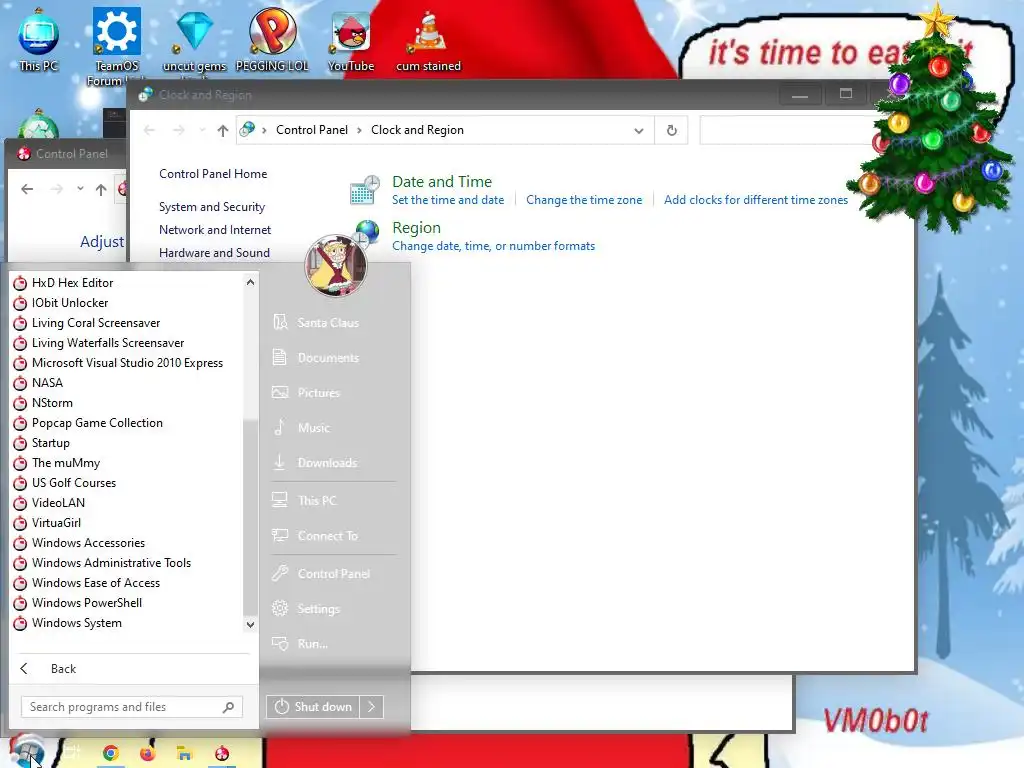Open TeamOS Forum desktop shortcut
This screenshot has height=768, width=1024.
[116, 46]
